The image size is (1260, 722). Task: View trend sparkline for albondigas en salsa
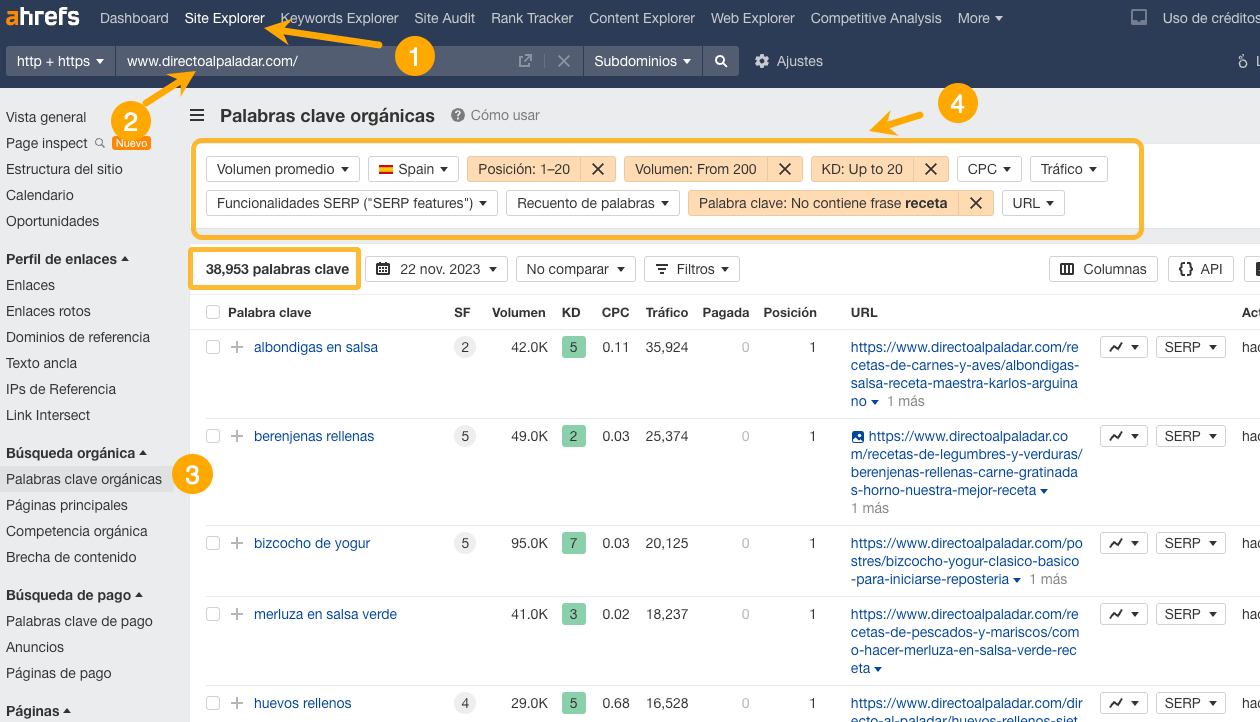coord(1118,346)
